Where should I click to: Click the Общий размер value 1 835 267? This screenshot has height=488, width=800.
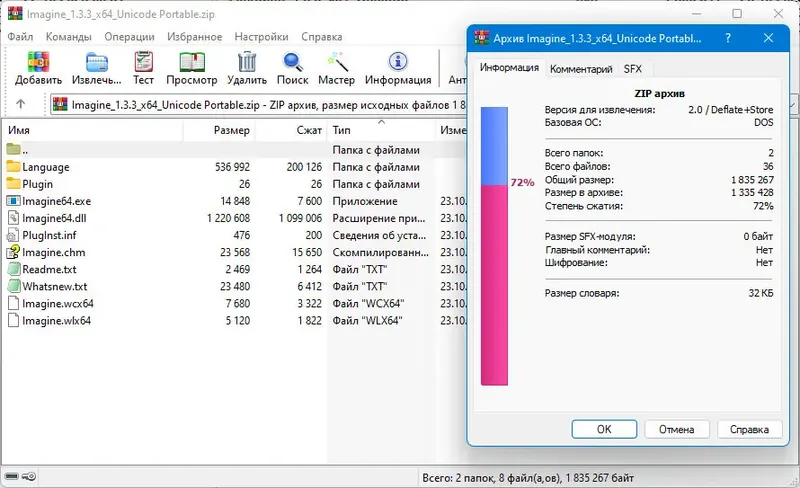[x=752, y=180]
